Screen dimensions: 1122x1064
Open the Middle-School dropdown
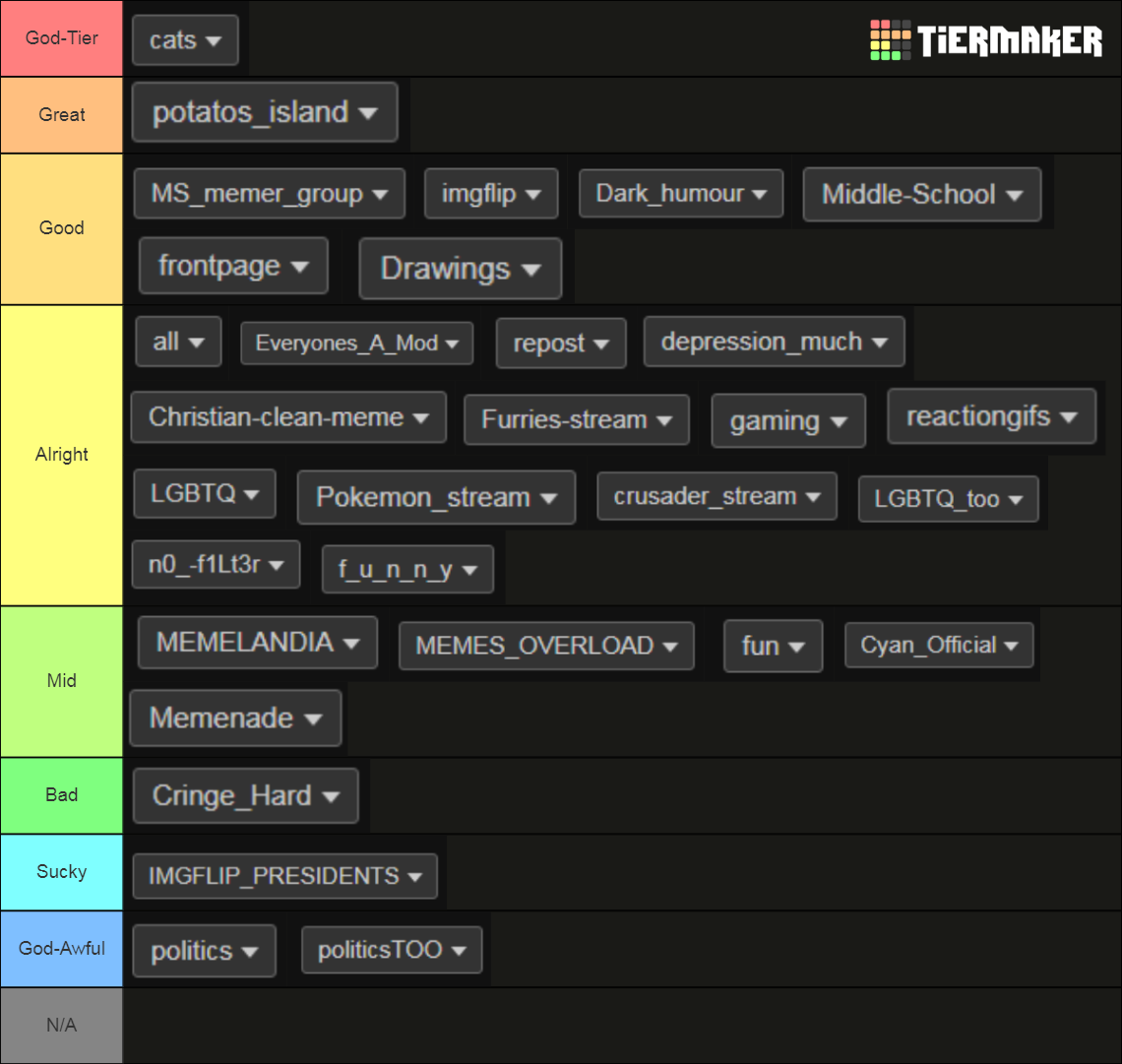[921, 194]
